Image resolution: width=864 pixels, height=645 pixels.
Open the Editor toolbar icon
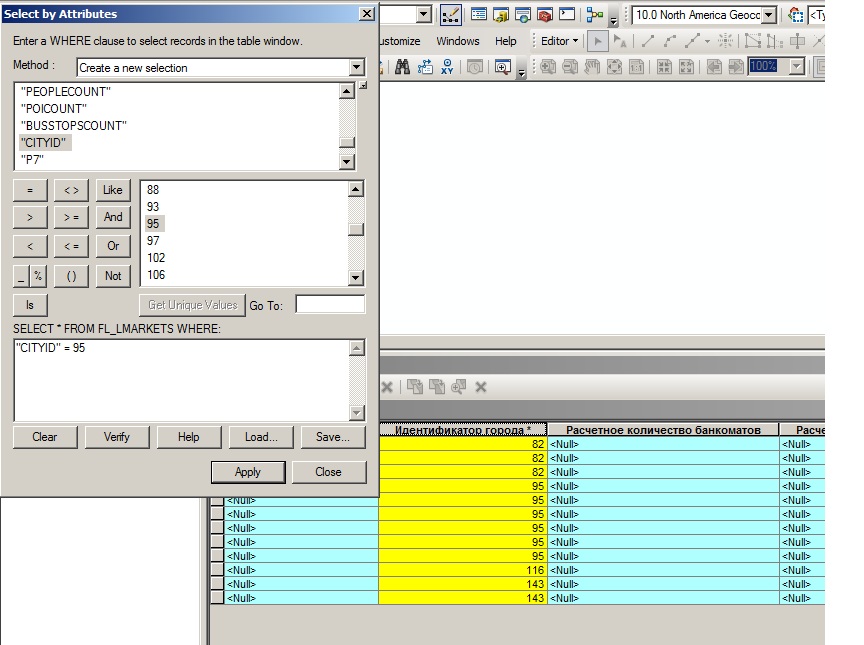pos(451,15)
